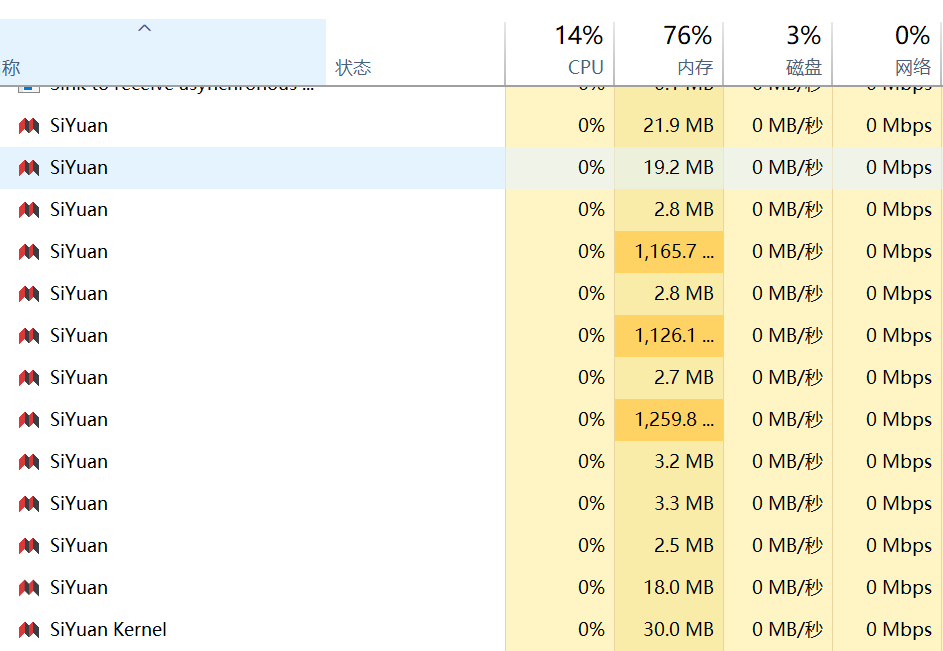This screenshot has width=943, height=651.
Task: Select the SiYuan process name in the 3.3 MB row
Action: pyautogui.click(x=79, y=504)
